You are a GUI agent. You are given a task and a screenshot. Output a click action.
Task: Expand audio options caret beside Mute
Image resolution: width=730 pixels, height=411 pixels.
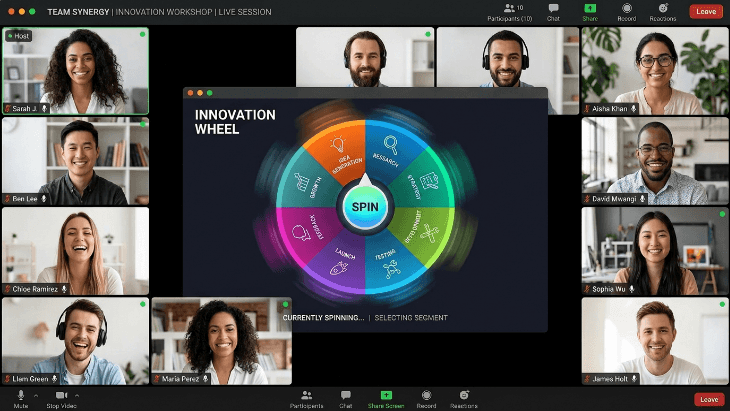coord(36,396)
